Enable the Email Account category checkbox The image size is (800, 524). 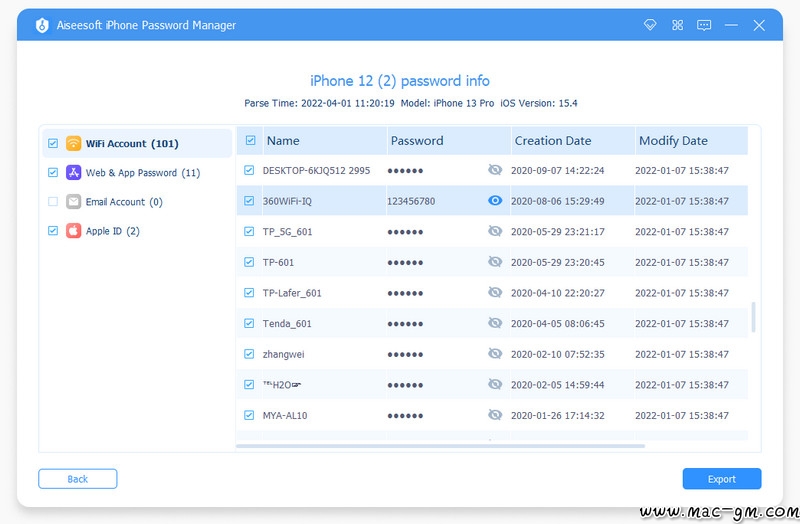point(53,202)
